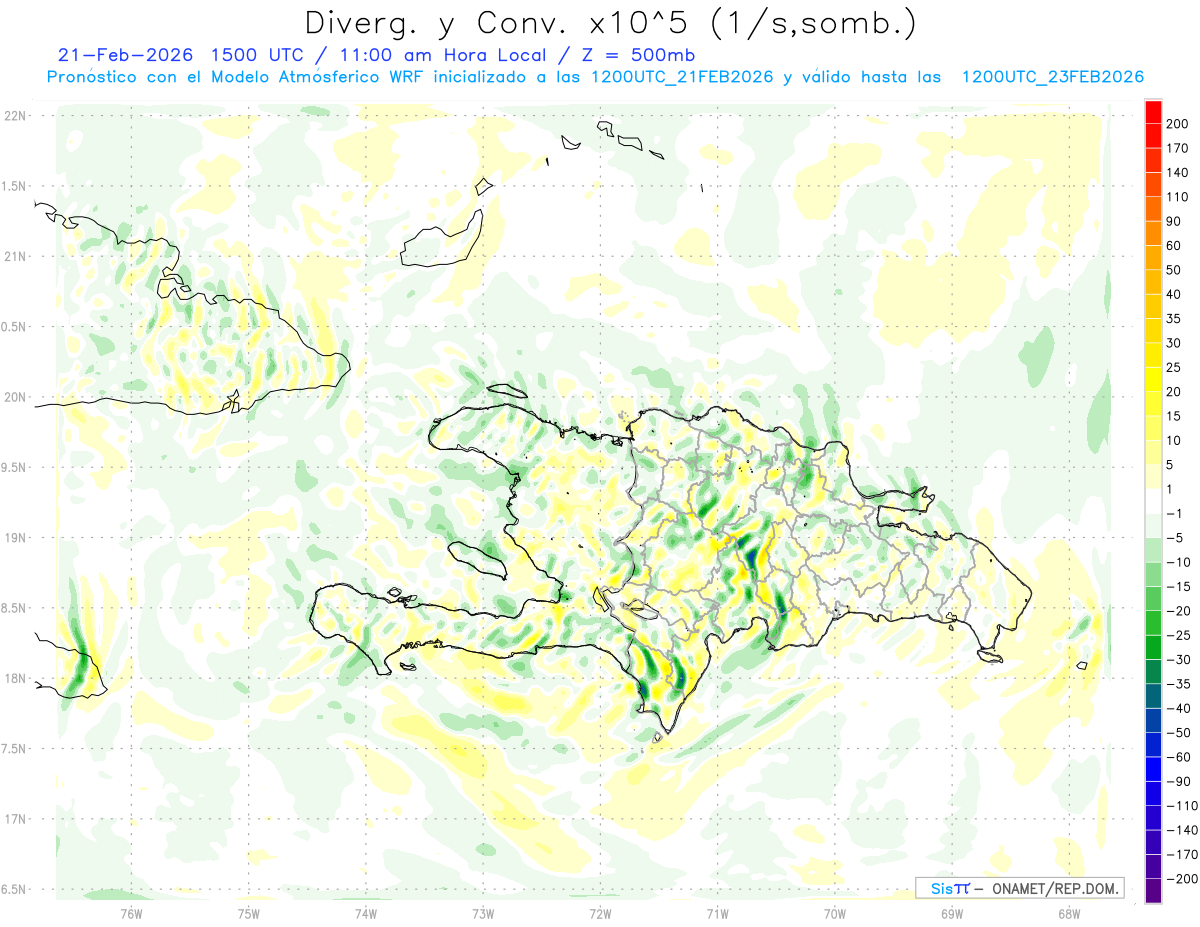
Task: Select the "20N" latitude label
Action: [x=15, y=397]
